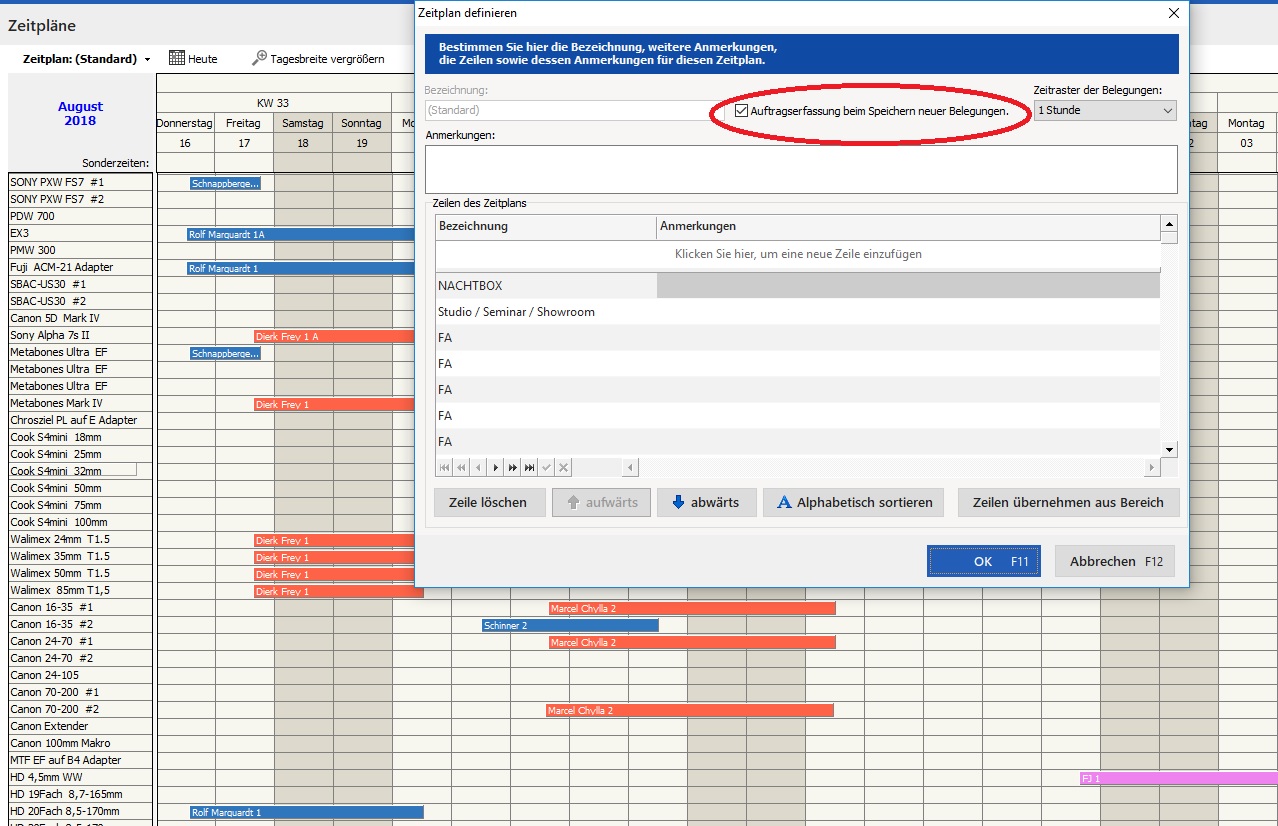The width and height of the screenshot is (1278, 826).
Task: Select Canon Extender row label
Action: click(x=81, y=726)
